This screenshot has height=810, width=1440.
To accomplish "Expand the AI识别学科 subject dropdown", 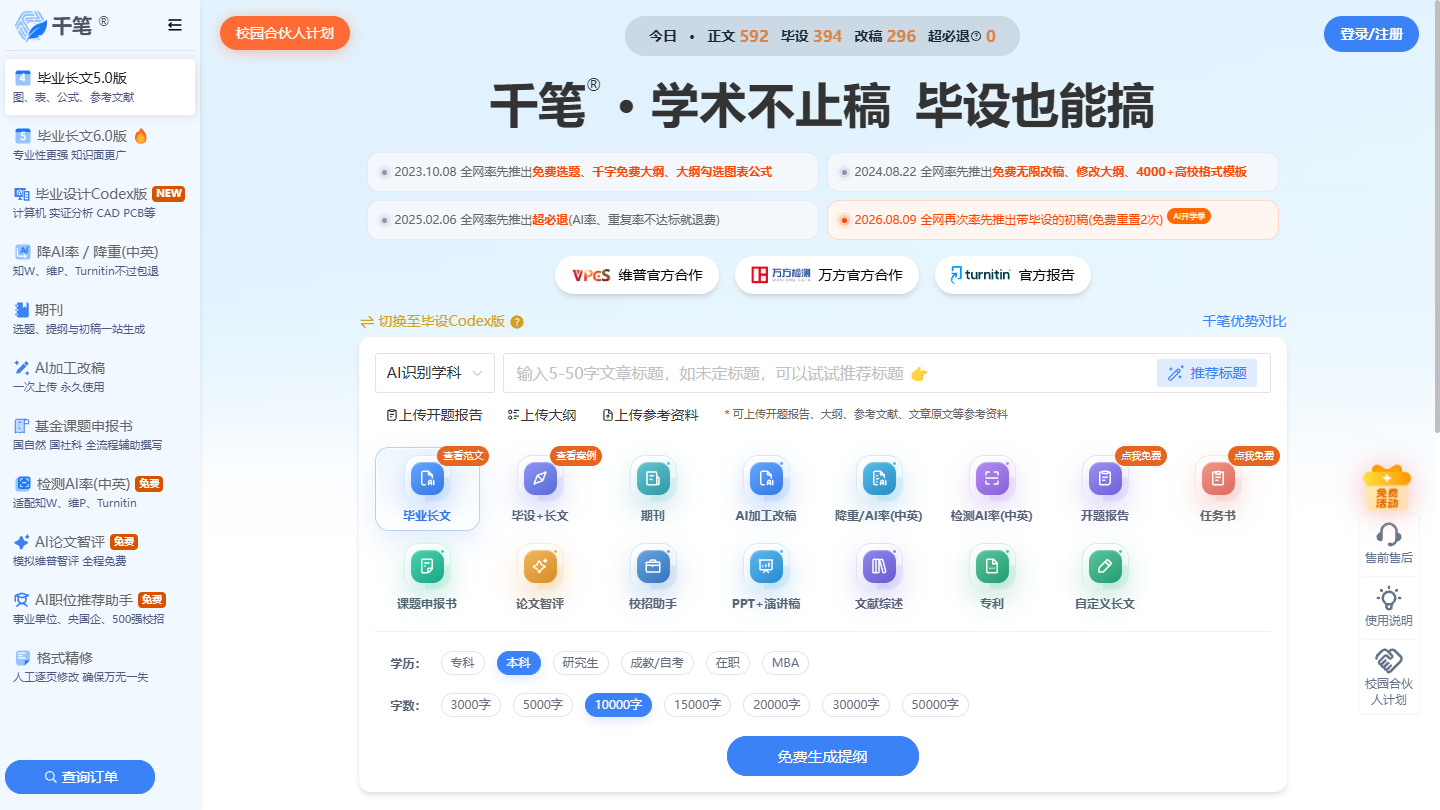I will tap(435, 373).
